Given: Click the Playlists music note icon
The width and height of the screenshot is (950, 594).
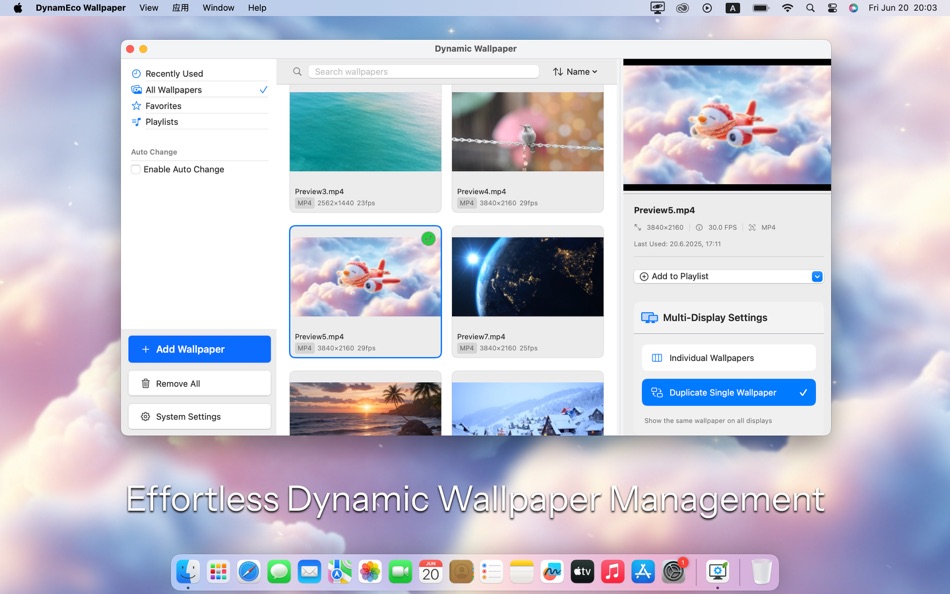Looking at the screenshot, I should point(136,122).
